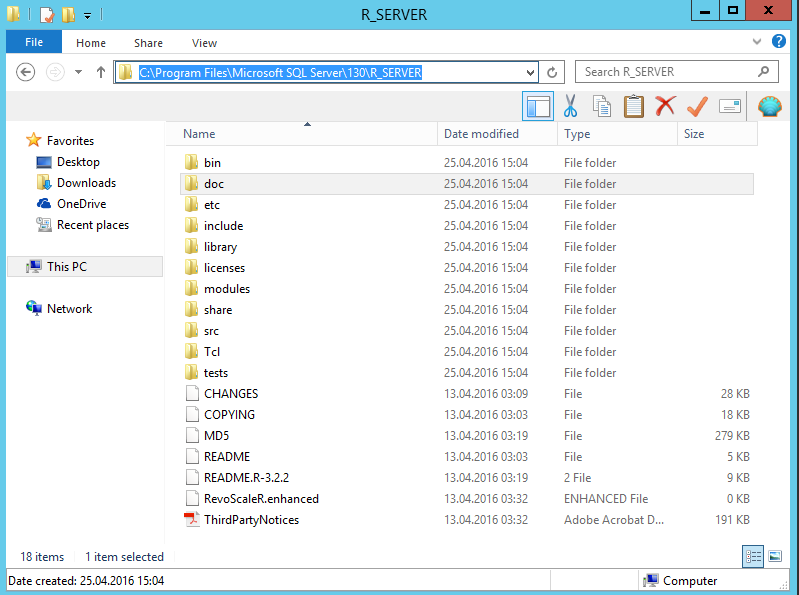Sort by the Type column header

tap(617, 133)
